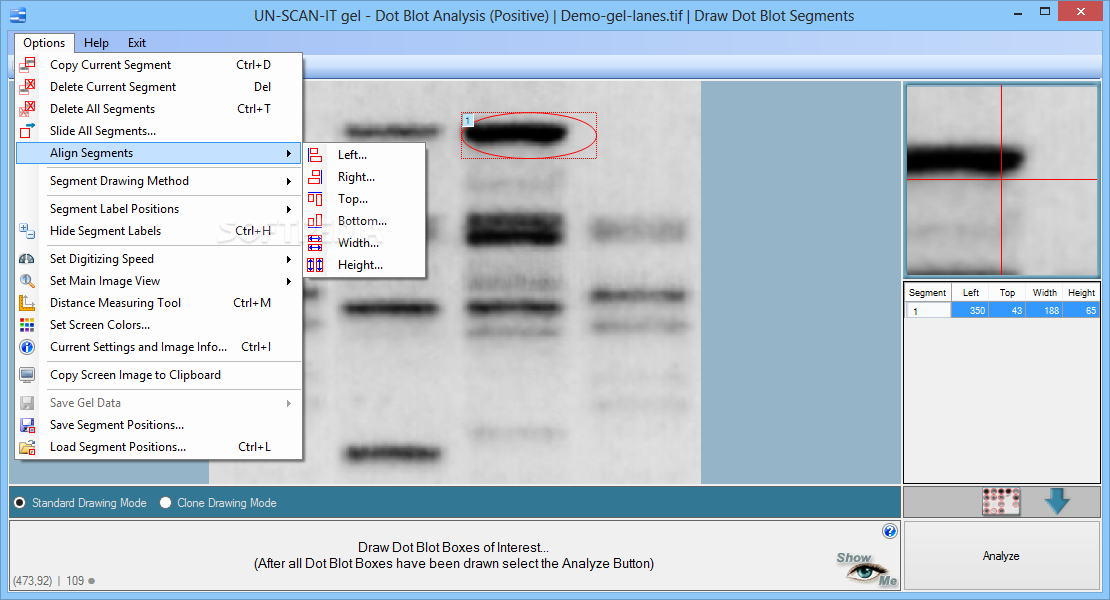Click the Top value 43 cell
Screen dimensions: 1110x600
point(1007,311)
